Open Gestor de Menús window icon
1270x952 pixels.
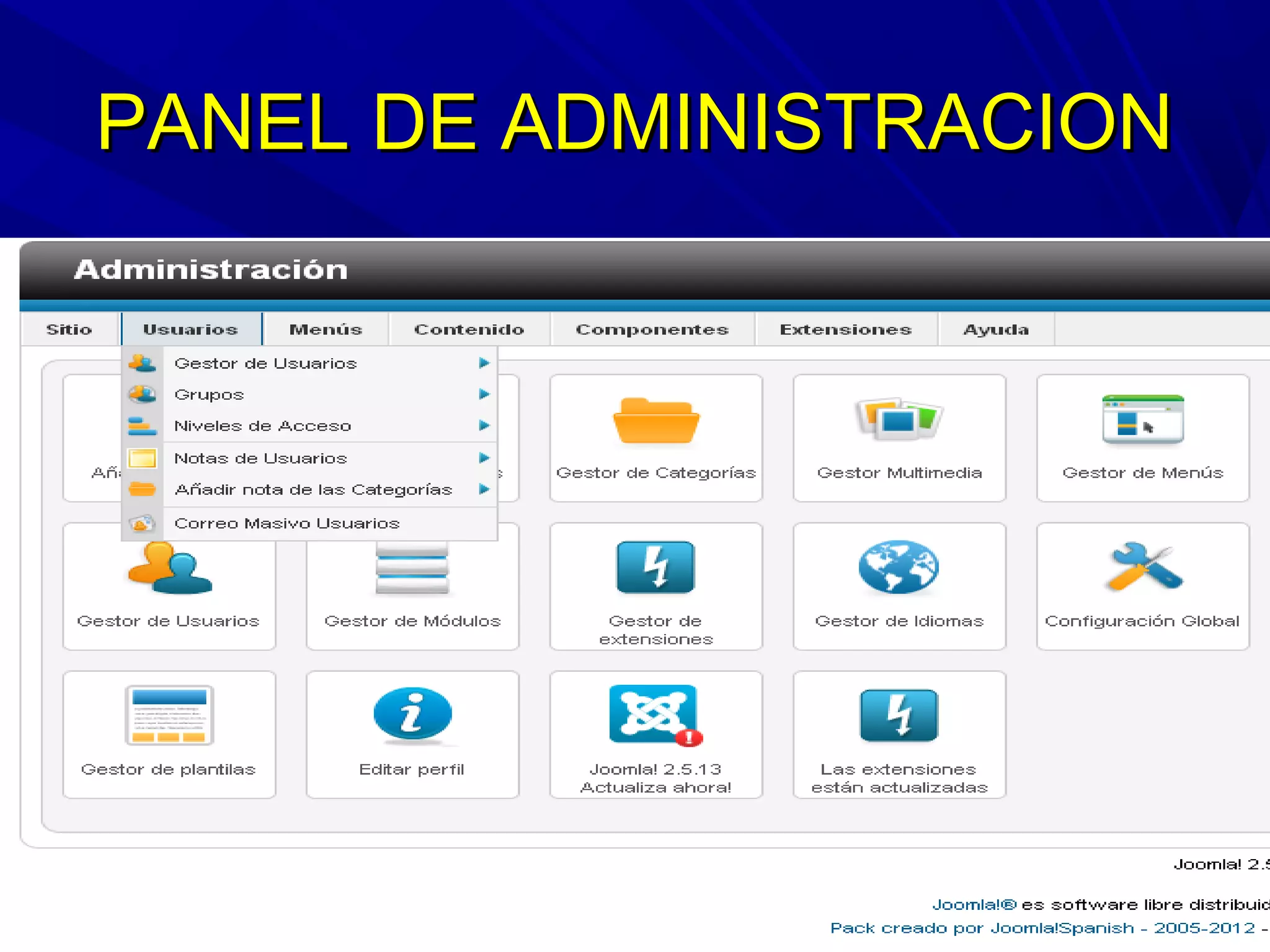click(x=1143, y=420)
